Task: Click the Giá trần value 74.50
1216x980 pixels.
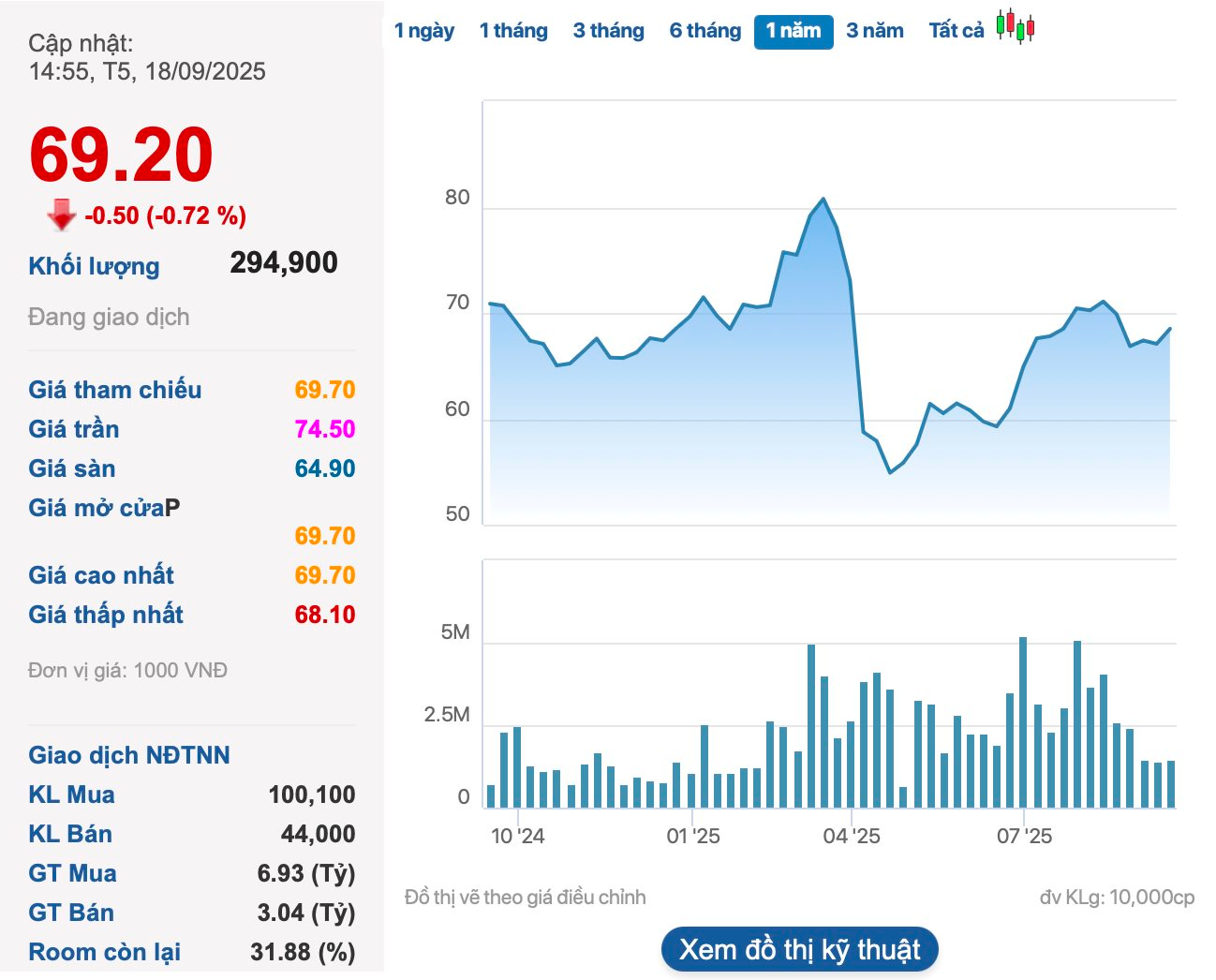Action: pyautogui.click(x=324, y=429)
